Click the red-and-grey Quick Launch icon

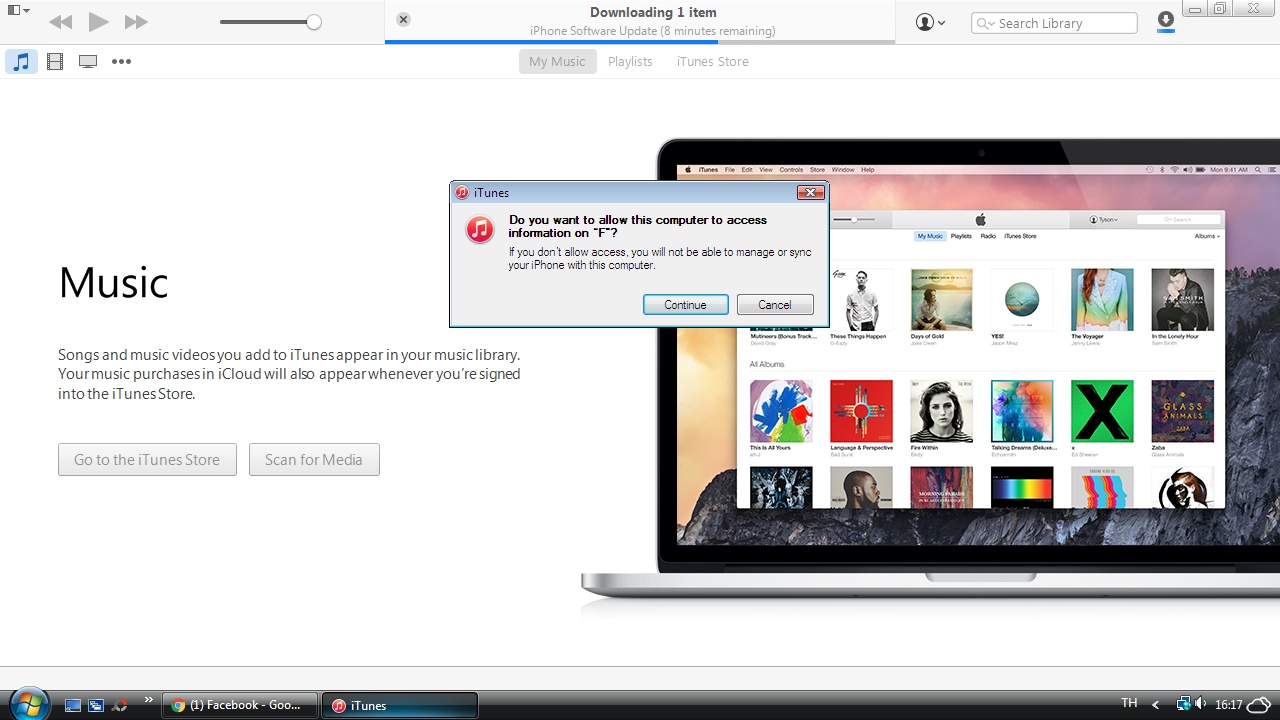[120, 705]
